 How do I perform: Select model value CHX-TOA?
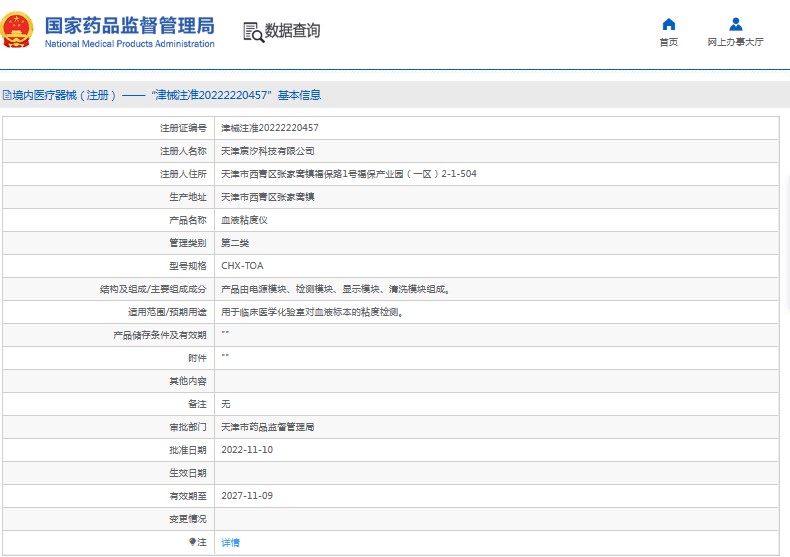pyautogui.click(x=242, y=266)
